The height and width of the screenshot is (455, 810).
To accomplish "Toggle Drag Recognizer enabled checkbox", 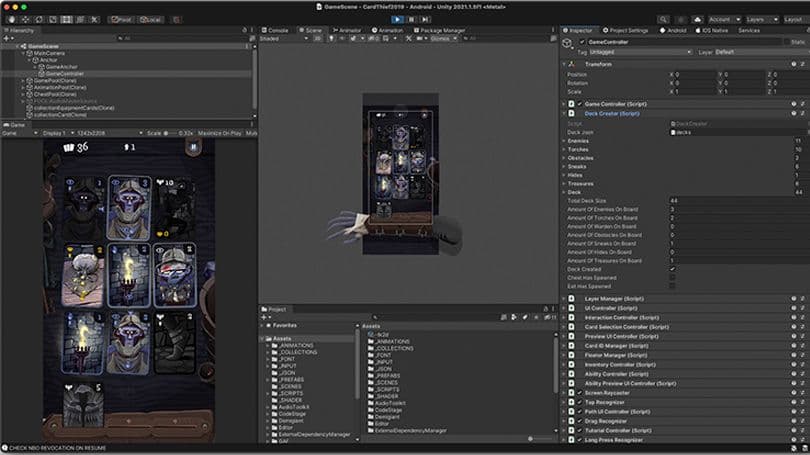I will click(x=580, y=421).
